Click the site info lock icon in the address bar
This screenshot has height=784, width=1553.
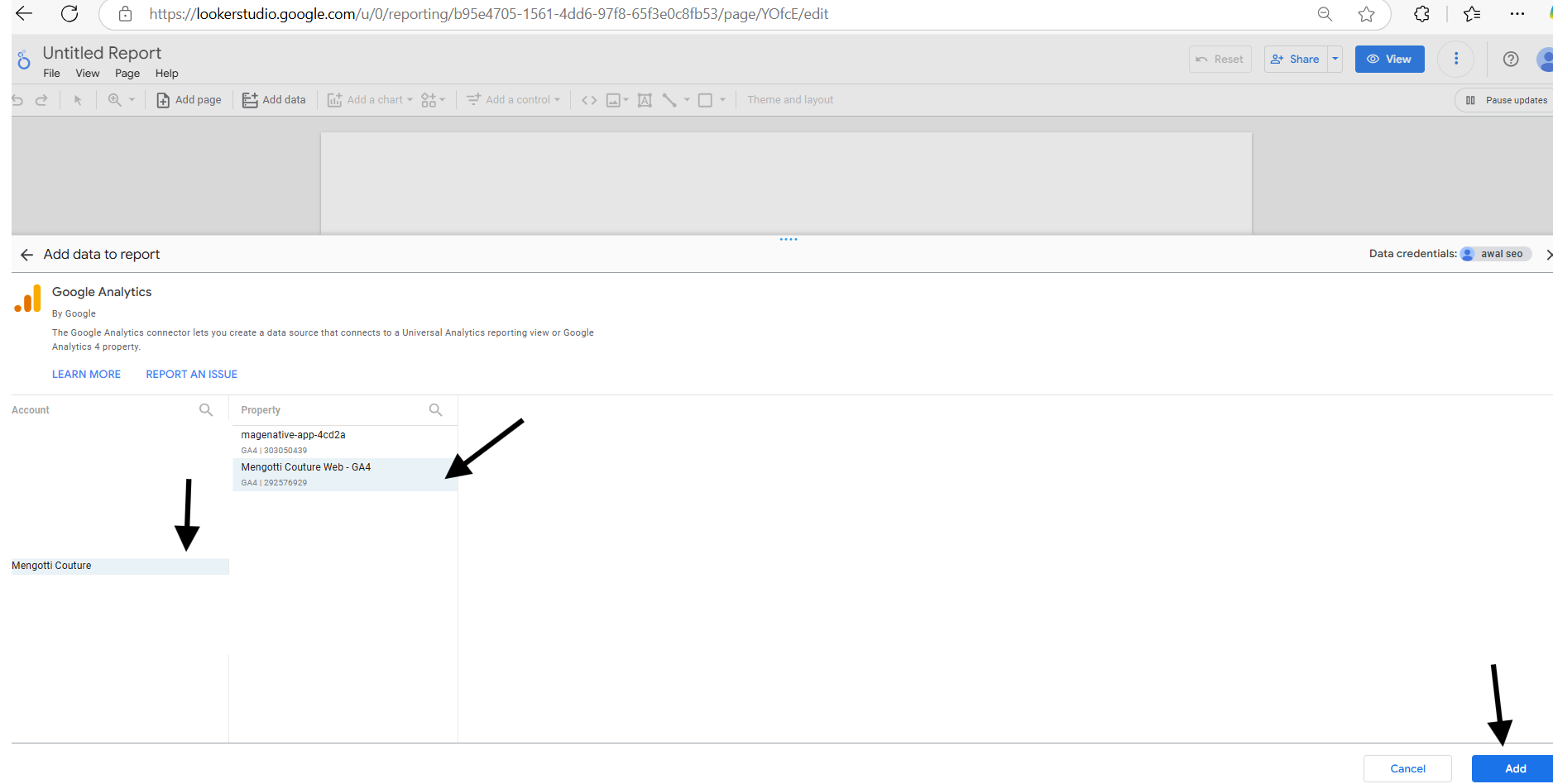pyautogui.click(x=125, y=14)
